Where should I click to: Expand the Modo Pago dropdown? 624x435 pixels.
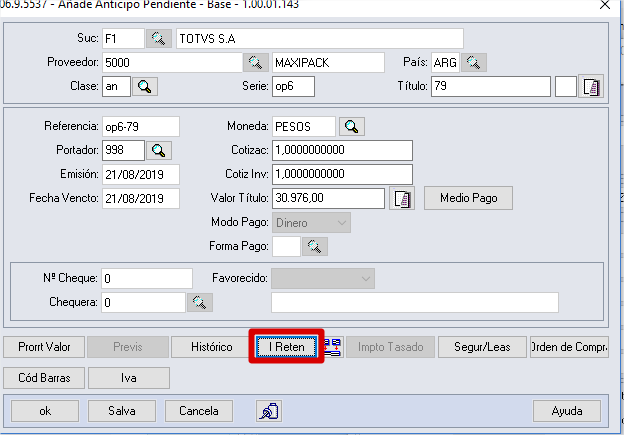point(311,222)
